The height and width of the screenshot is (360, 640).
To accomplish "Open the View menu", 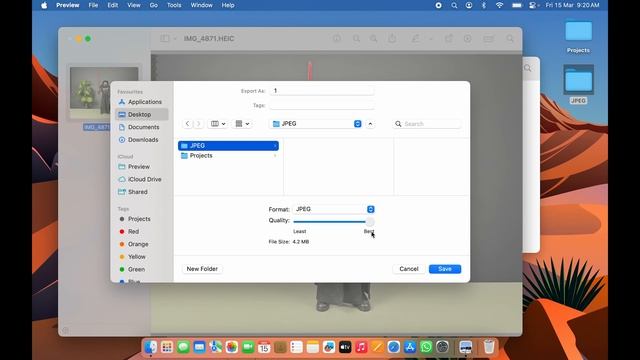I will [133, 5].
